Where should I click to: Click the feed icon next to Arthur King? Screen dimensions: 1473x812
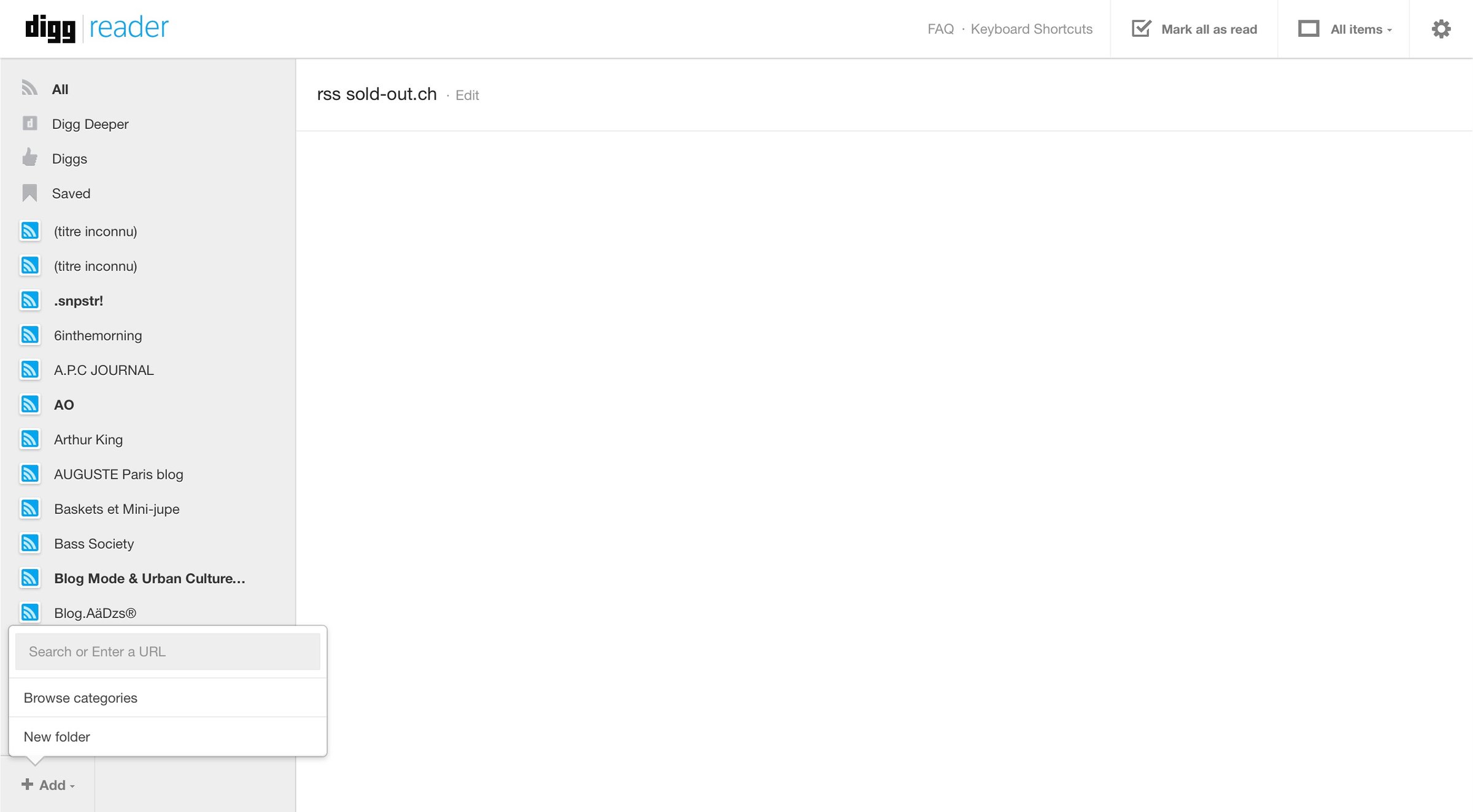[x=30, y=439]
